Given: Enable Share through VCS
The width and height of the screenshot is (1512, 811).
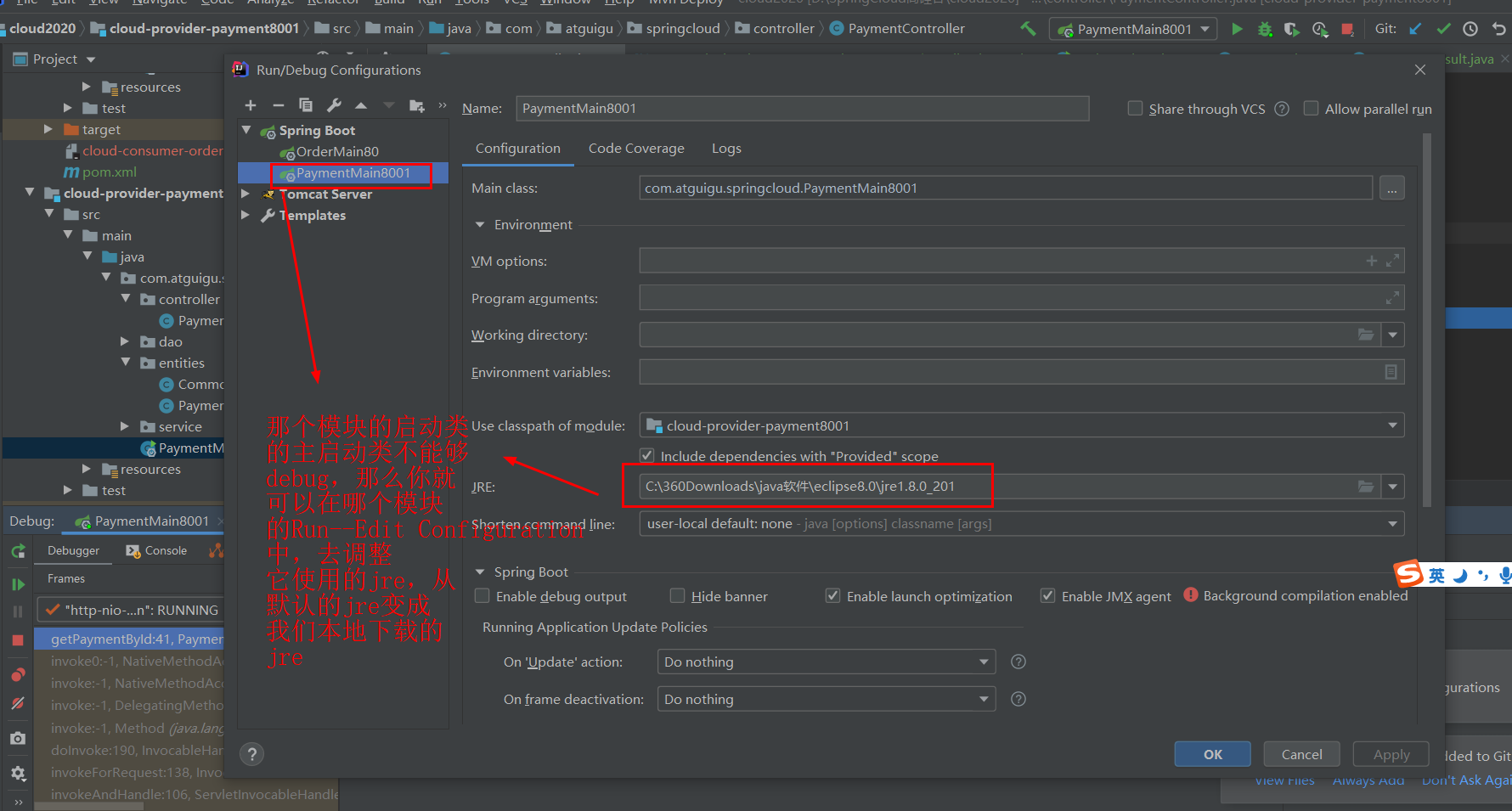Looking at the screenshot, I should click(x=1135, y=109).
